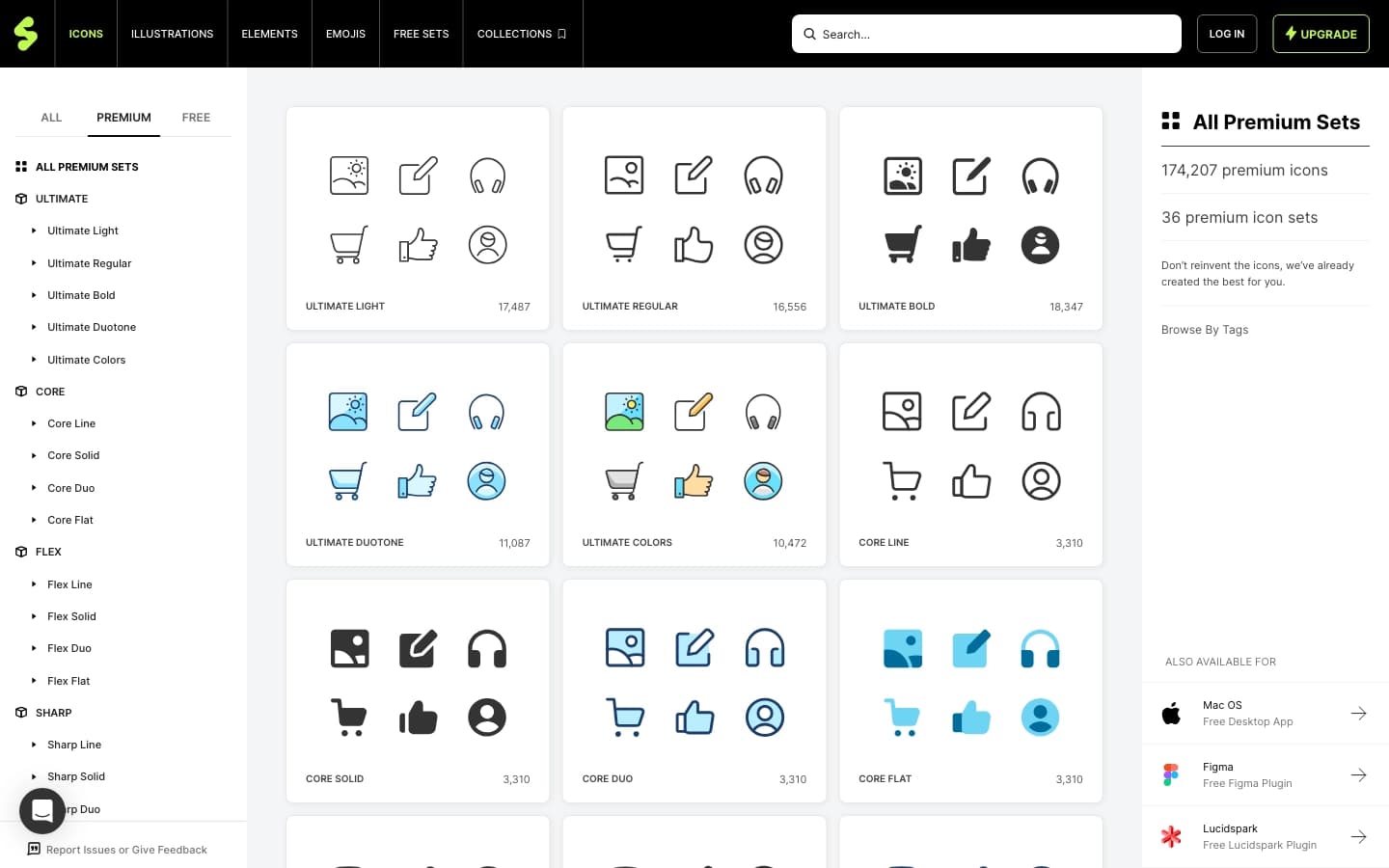This screenshot has height=868, width=1389.
Task: Click the Streamline green S logo
Action: [26, 34]
